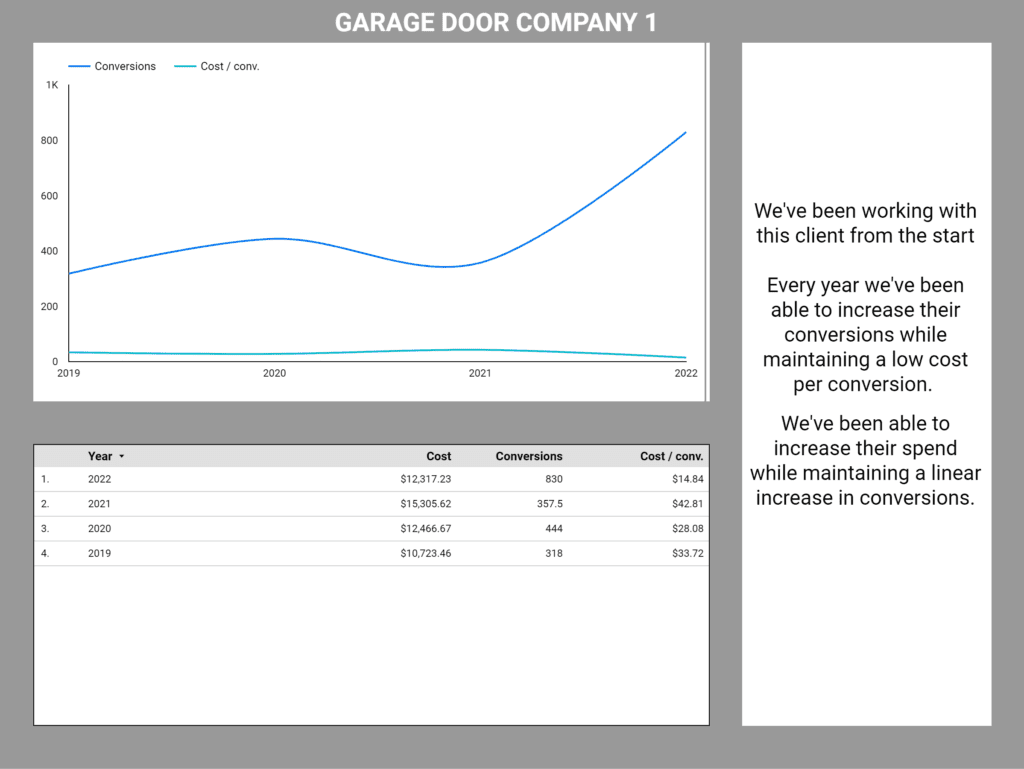
Task: Select the Cost column header
Action: (438, 456)
